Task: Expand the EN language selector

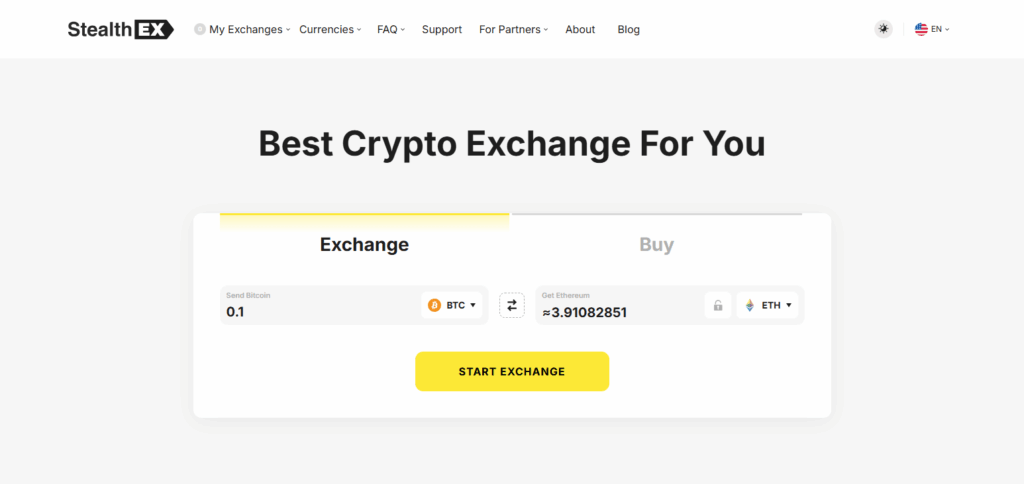Action: (939, 29)
